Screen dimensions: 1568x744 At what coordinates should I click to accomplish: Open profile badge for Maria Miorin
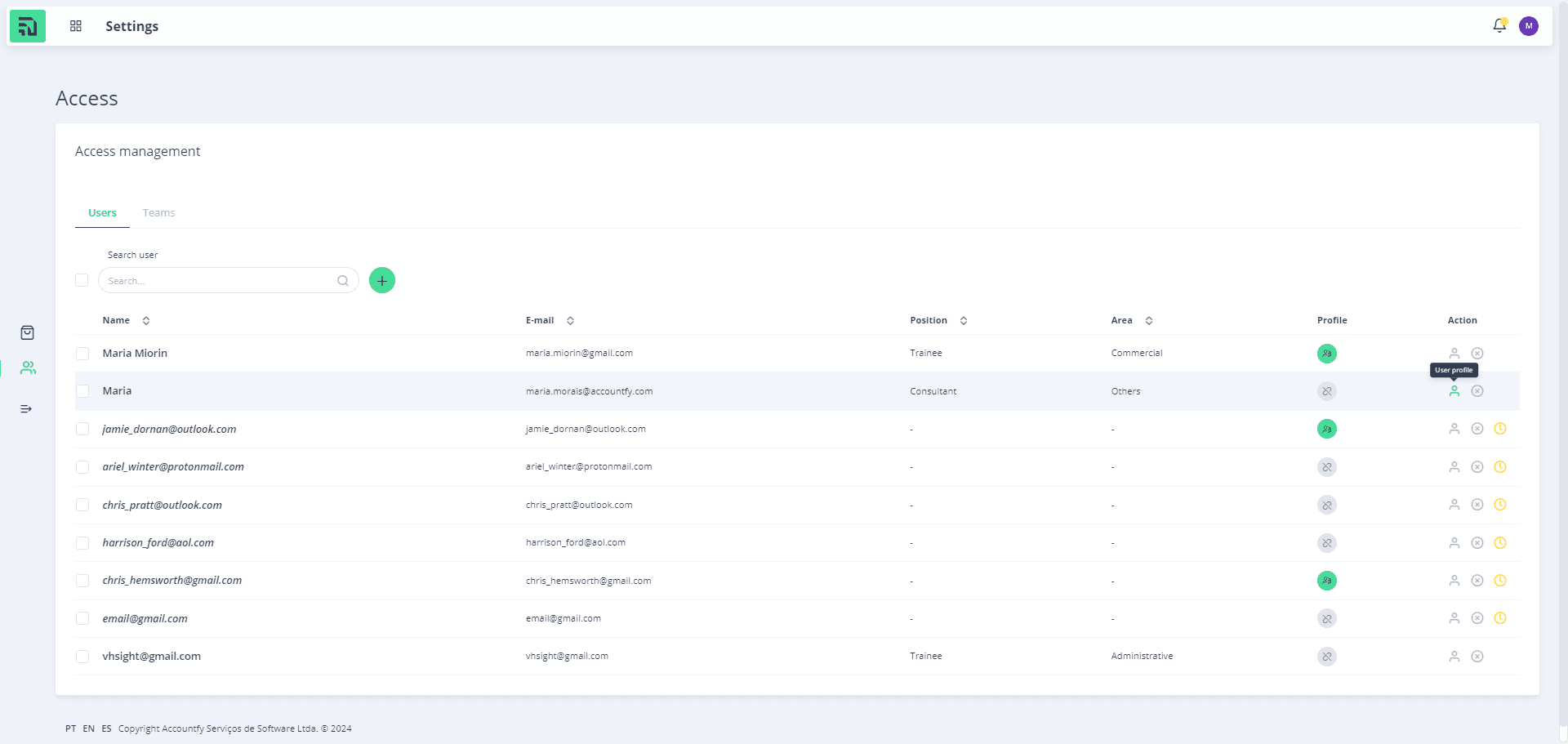point(1327,354)
